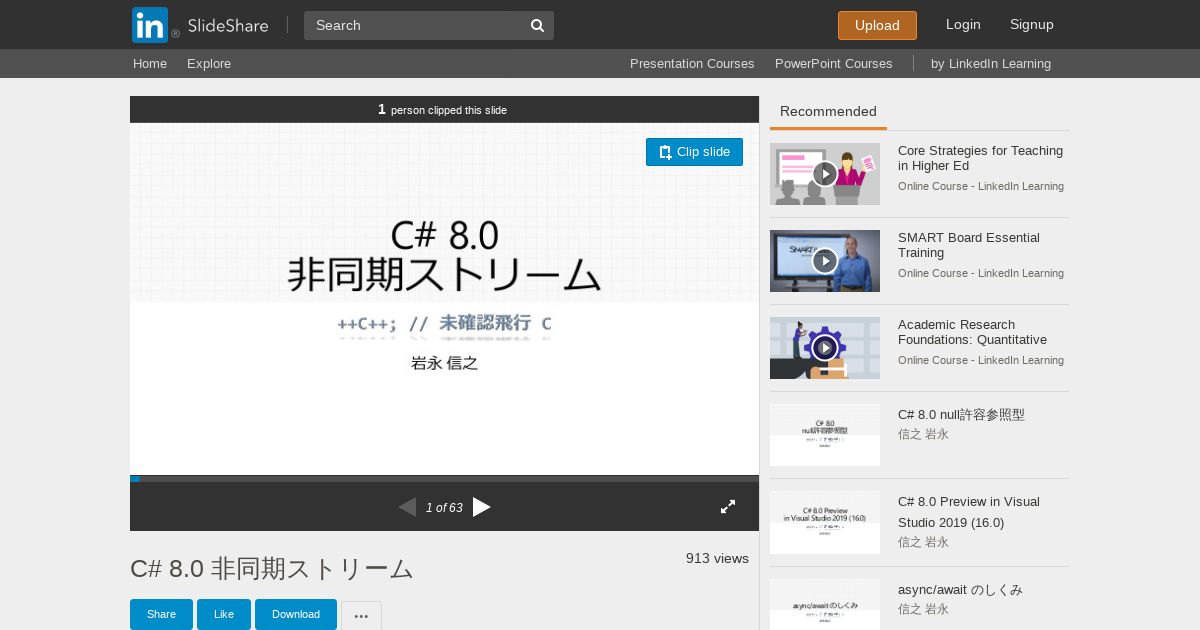Viewport: 1200px width, 630px height.
Task: Play SMART Board Essential Training thumbnail
Action: tap(825, 261)
